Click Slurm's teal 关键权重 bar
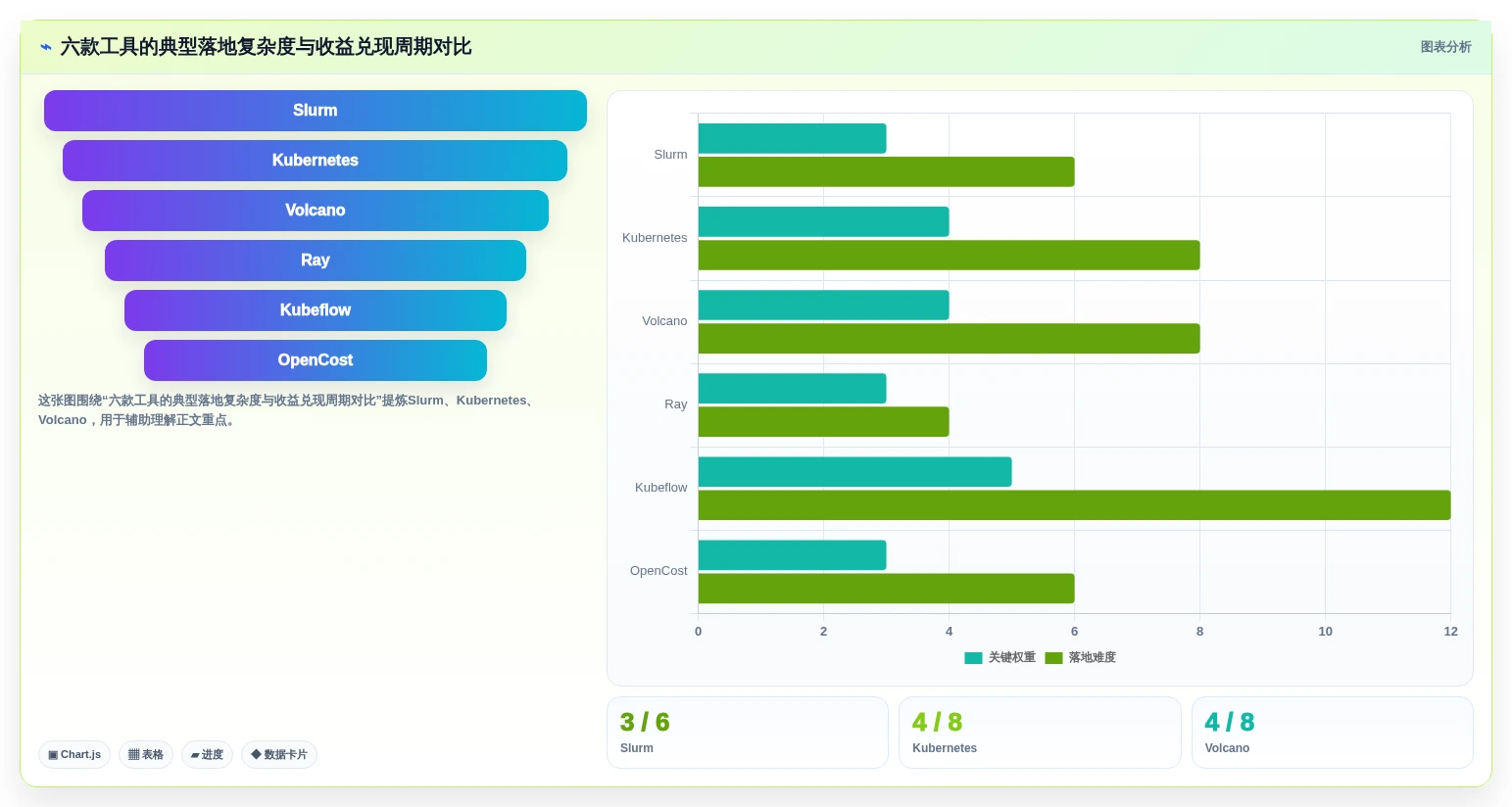This screenshot has height=807, width=1512. coord(792,138)
